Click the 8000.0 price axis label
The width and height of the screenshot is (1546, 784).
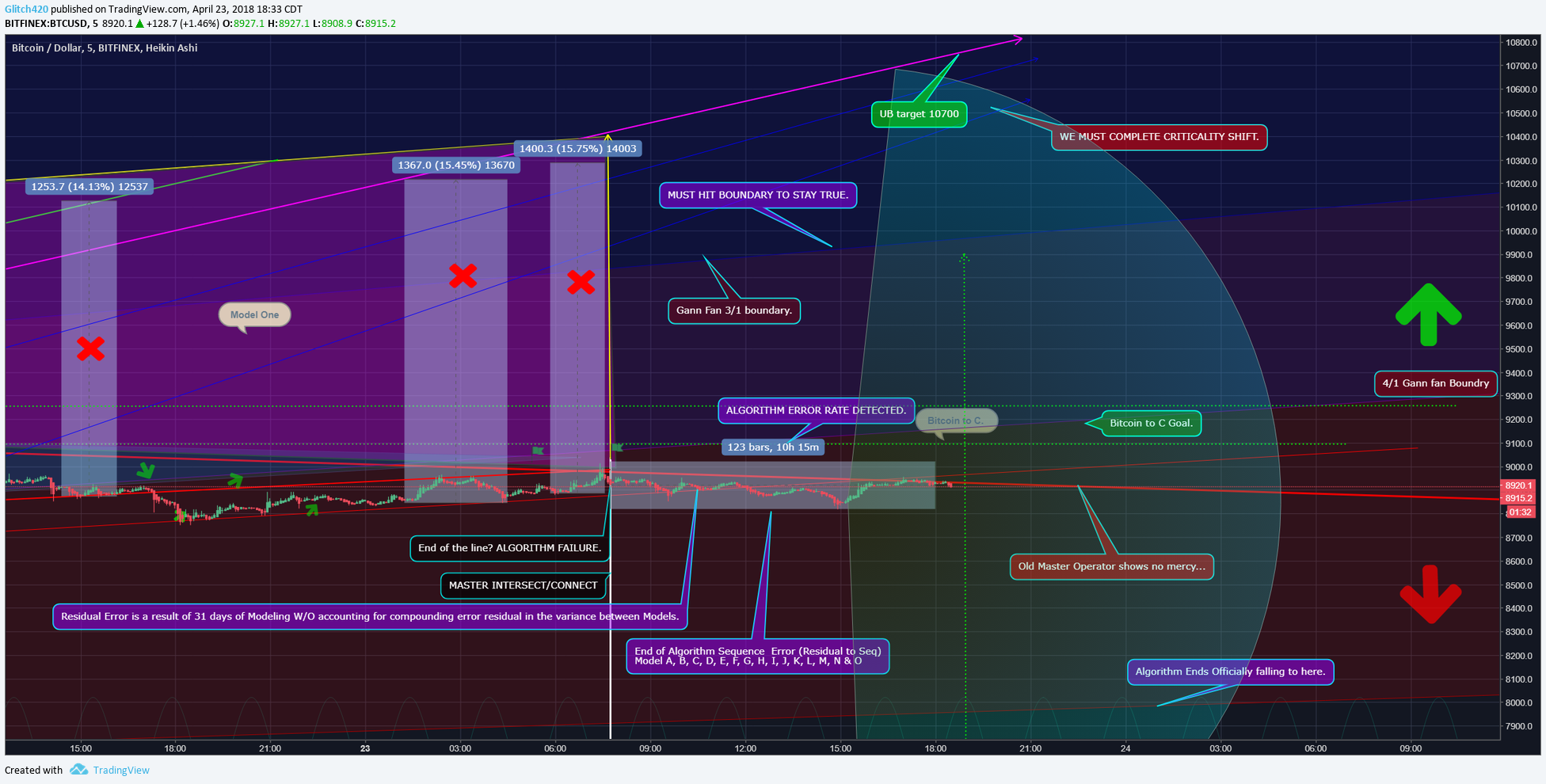1518,703
